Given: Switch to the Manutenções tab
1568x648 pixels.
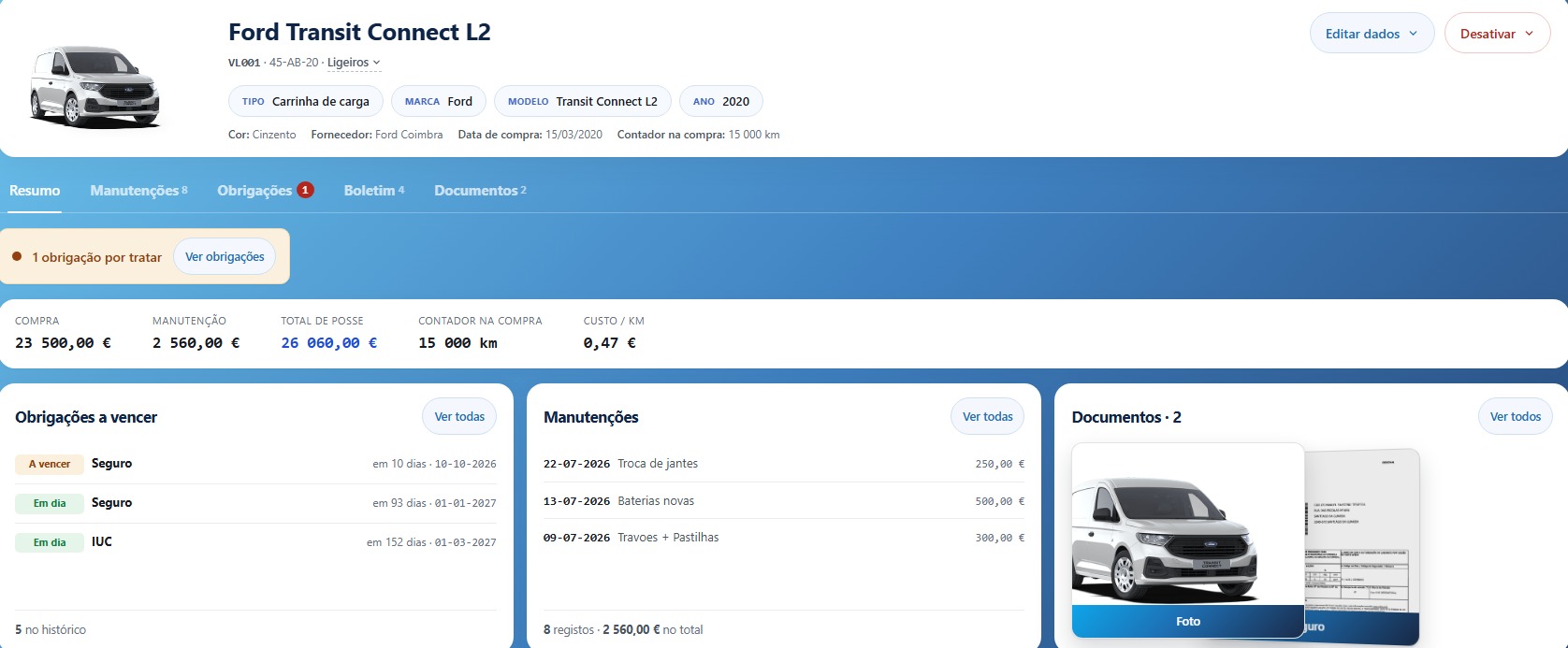Looking at the screenshot, I should click(x=138, y=190).
